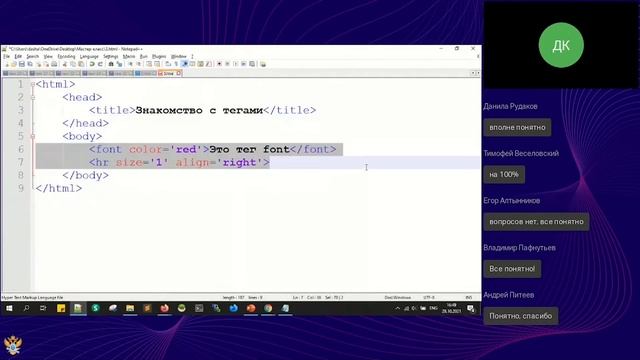Click the title text 'Знакомство с тегами'

tap(199, 110)
